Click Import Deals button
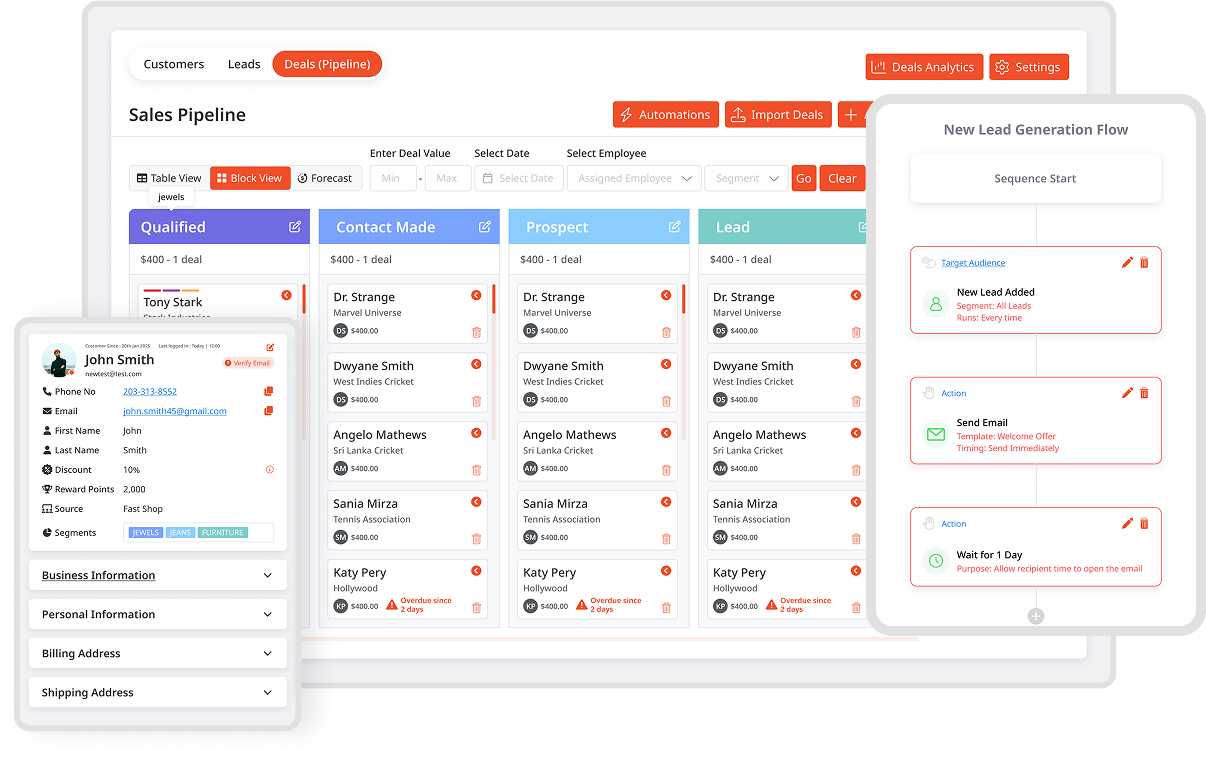Screen dimensions: 1206x758 point(778,115)
